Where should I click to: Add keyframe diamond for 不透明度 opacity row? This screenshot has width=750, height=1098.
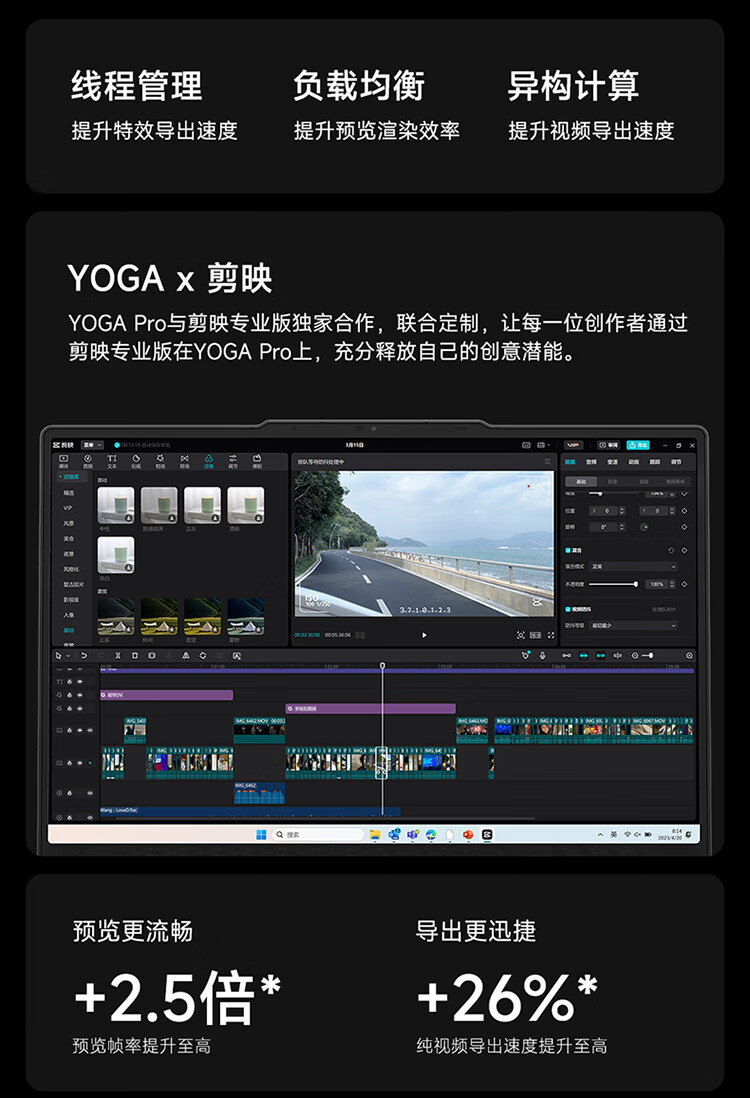point(684,584)
